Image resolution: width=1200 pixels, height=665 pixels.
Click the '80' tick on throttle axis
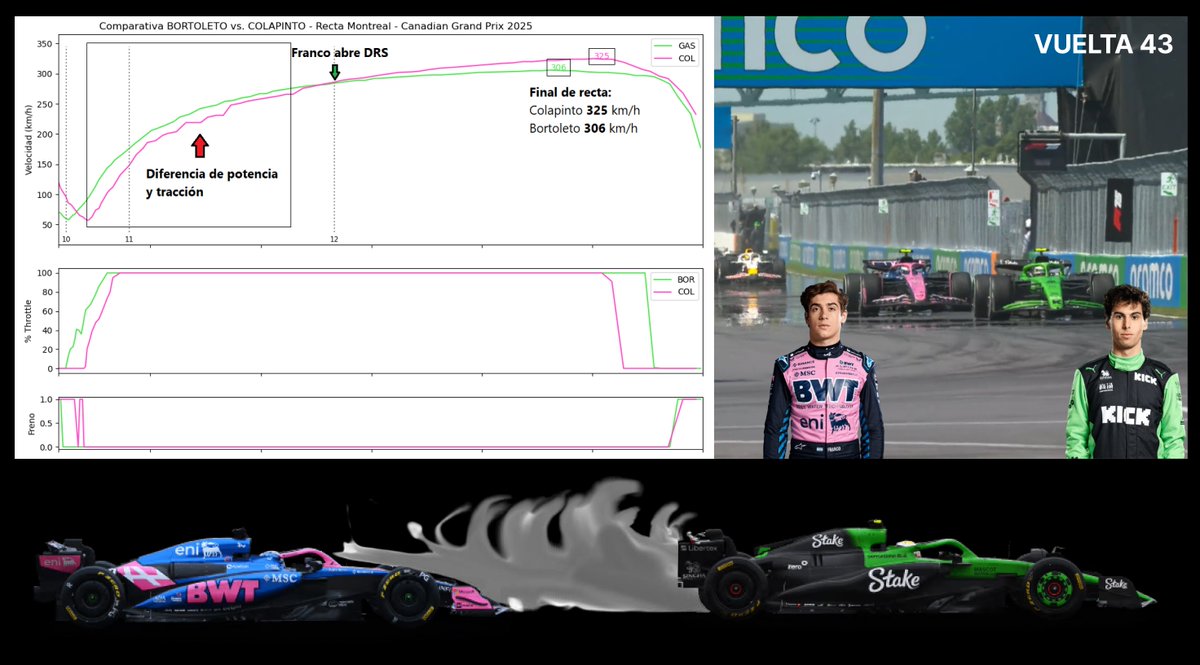[x=47, y=292]
